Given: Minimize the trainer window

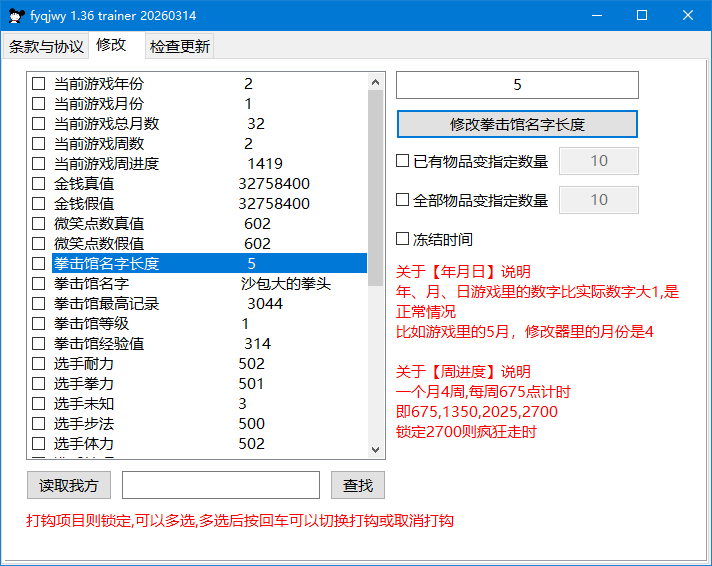Looking at the screenshot, I should pos(596,15).
